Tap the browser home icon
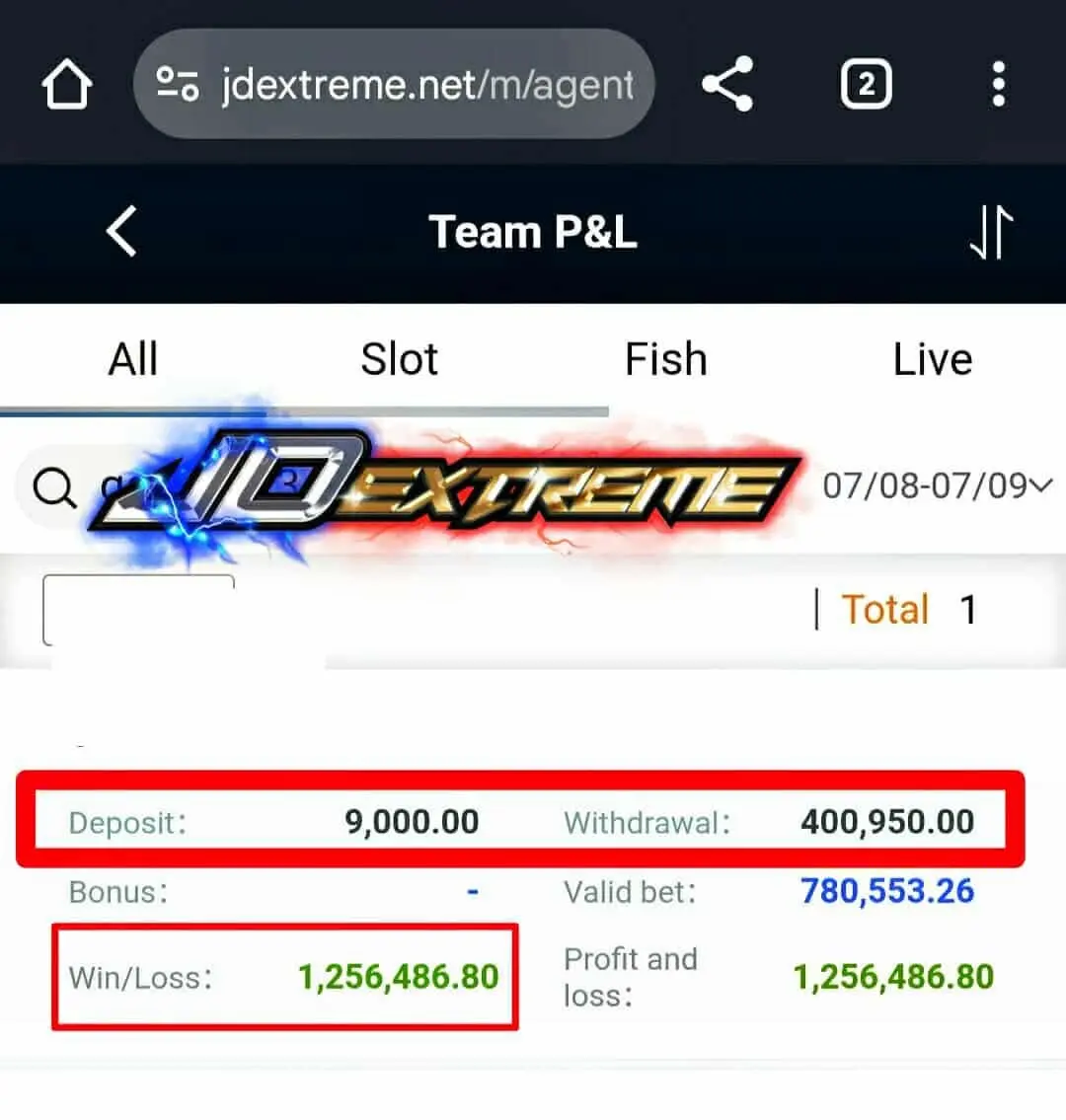Screen dimensions: 1066x1120 coord(66,84)
